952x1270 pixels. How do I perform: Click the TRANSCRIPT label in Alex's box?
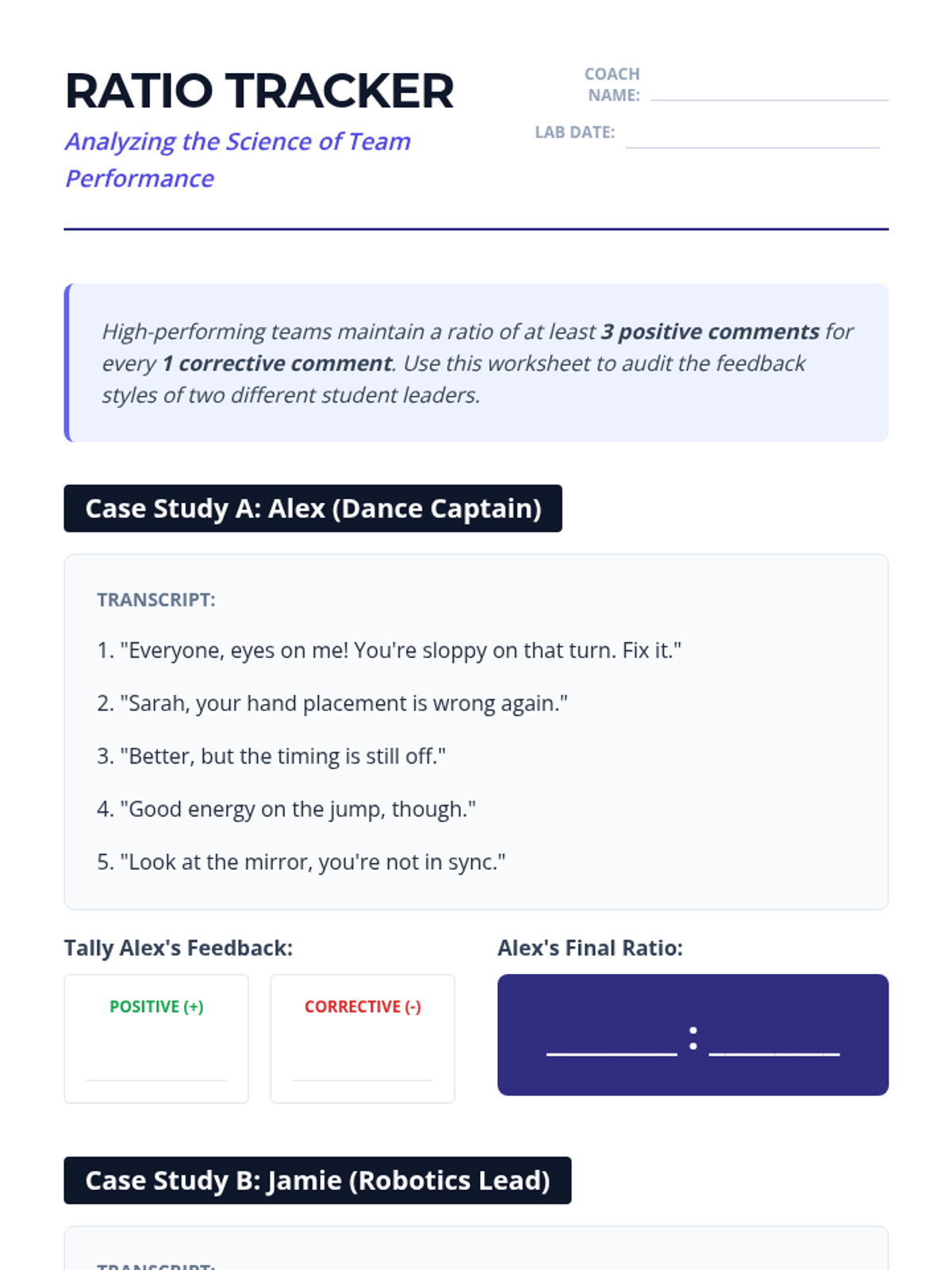click(x=155, y=599)
